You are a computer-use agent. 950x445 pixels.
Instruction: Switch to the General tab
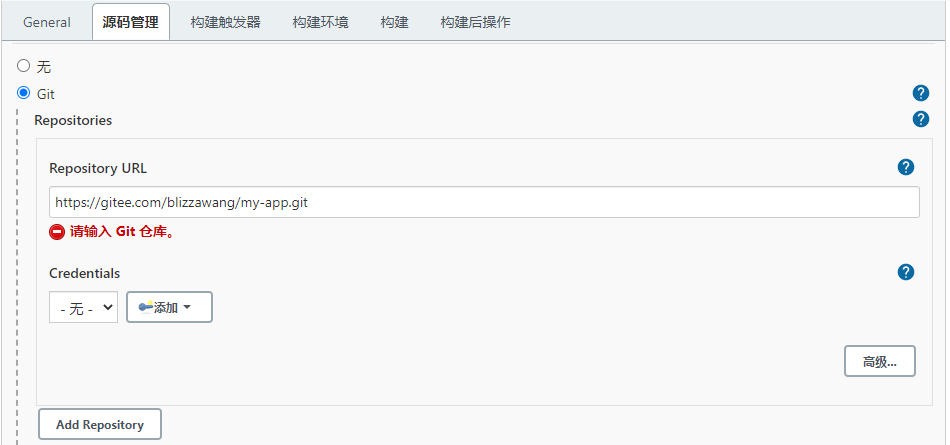tap(47, 22)
